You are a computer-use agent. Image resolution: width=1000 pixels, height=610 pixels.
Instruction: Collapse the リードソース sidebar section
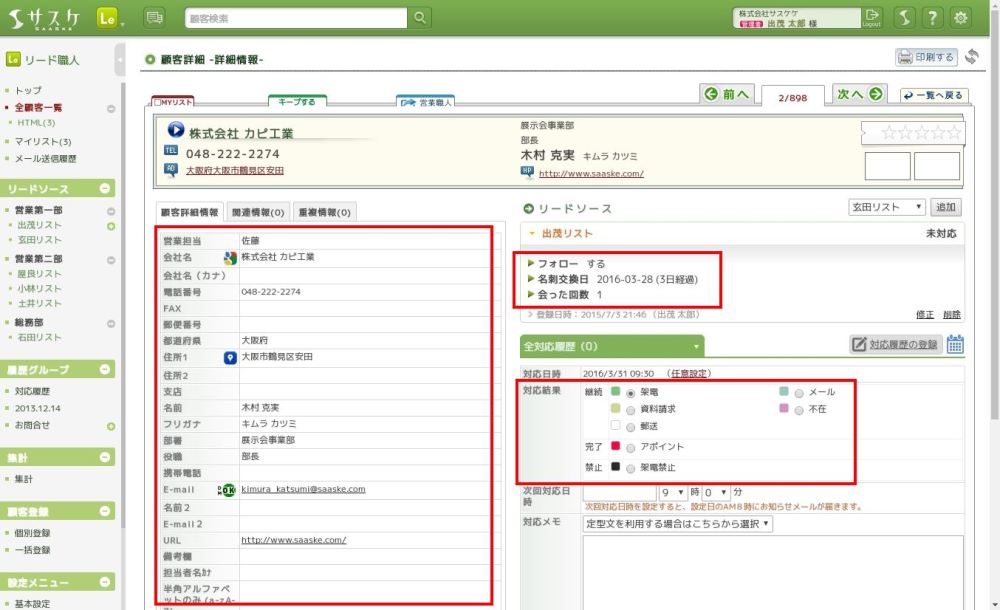click(x=106, y=189)
